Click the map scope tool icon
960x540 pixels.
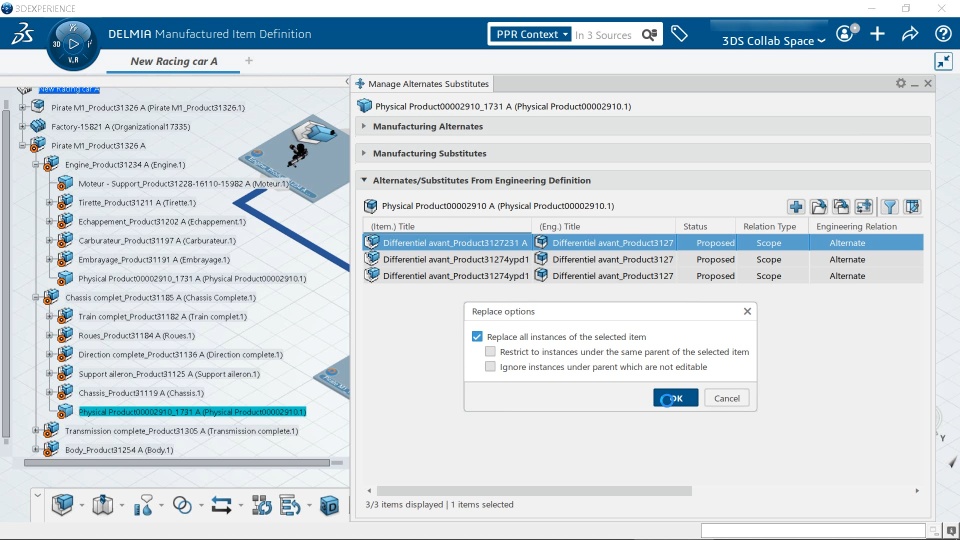103,504
